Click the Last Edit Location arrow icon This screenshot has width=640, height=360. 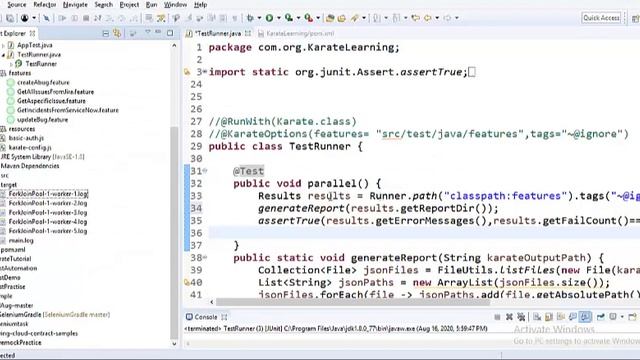416,18
